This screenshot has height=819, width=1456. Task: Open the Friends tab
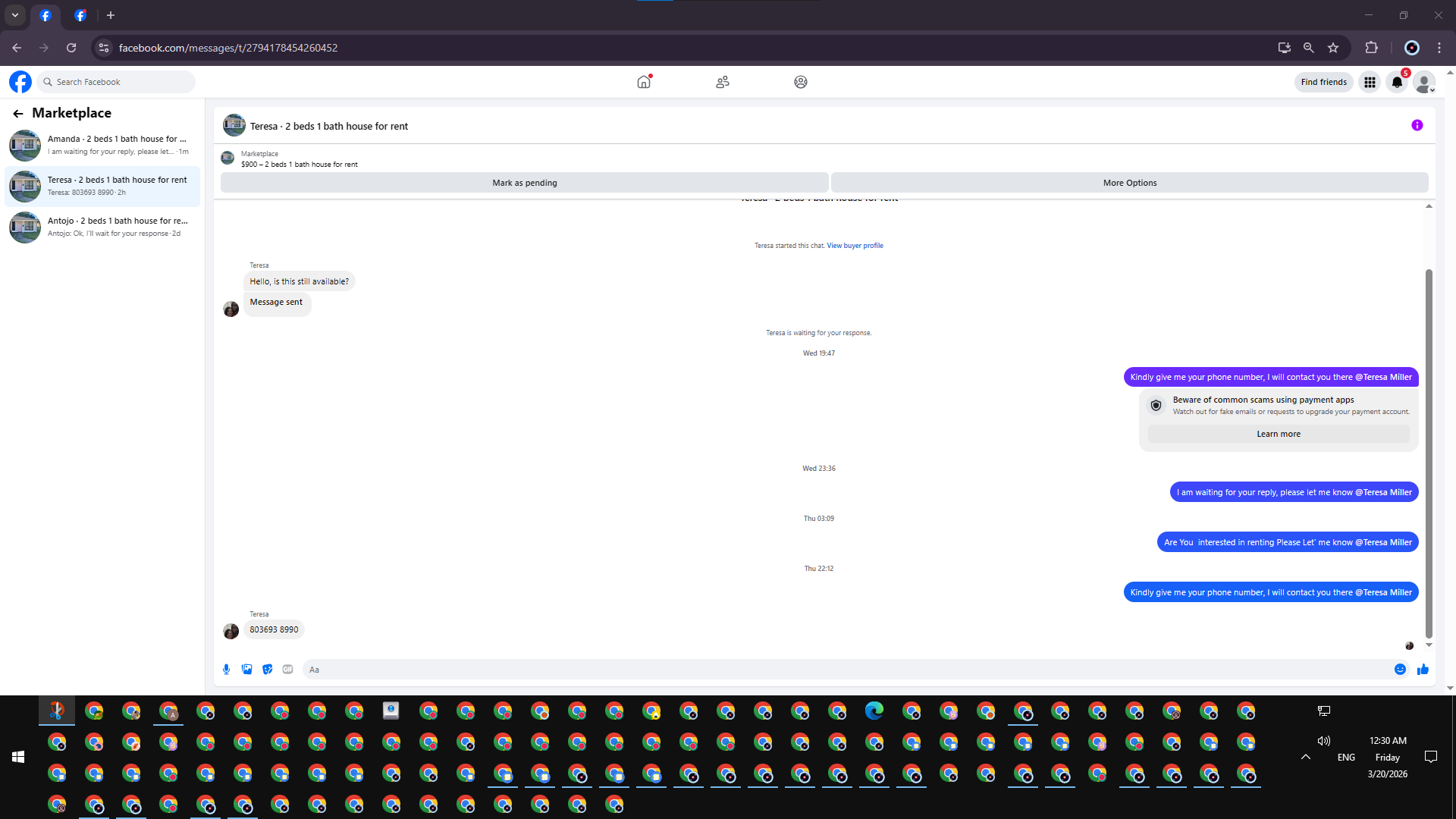pos(722,82)
